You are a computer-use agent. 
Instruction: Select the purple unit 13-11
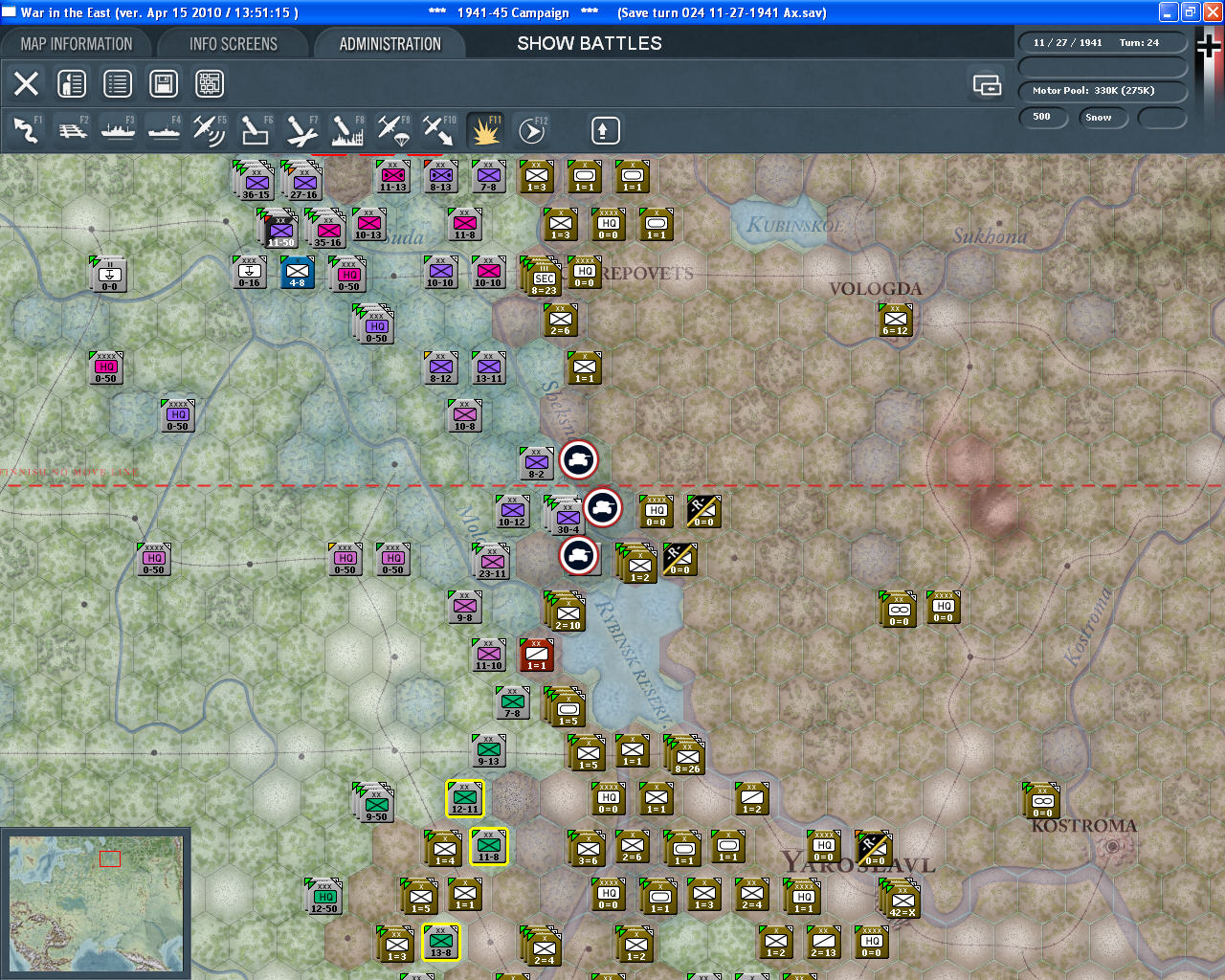click(x=489, y=368)
